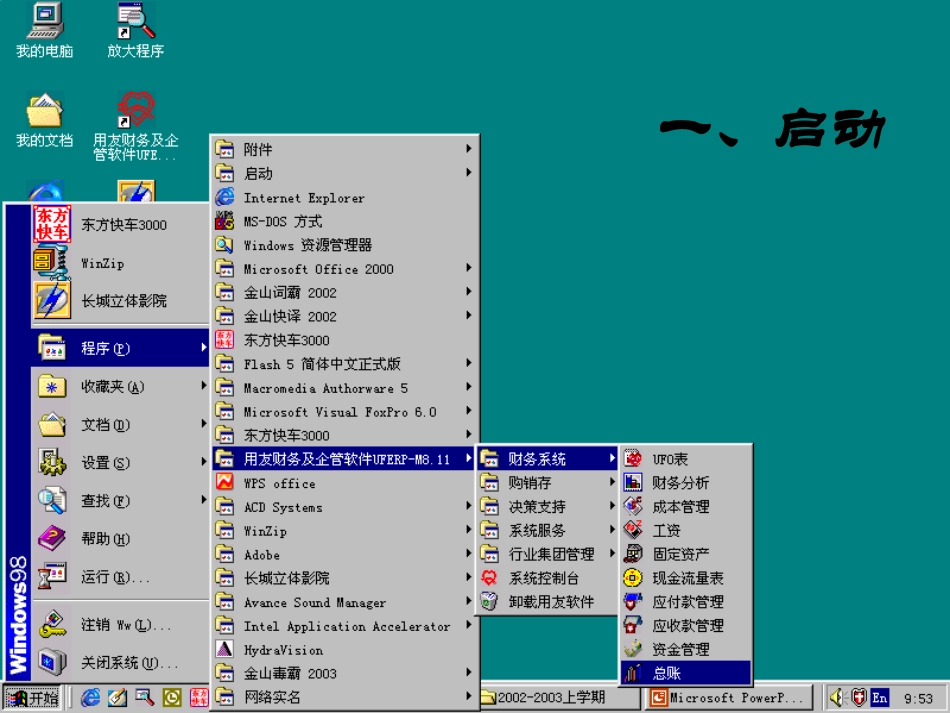
Task: Click 用友财务及企管软件 desktop shortcut
Action: coord(136,110)
